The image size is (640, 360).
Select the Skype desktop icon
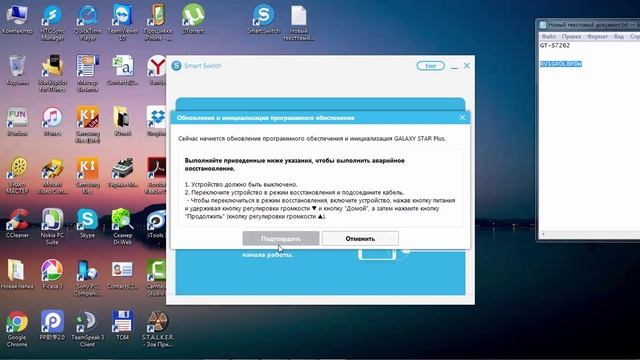pyautogui.click(x=87, y=224)
